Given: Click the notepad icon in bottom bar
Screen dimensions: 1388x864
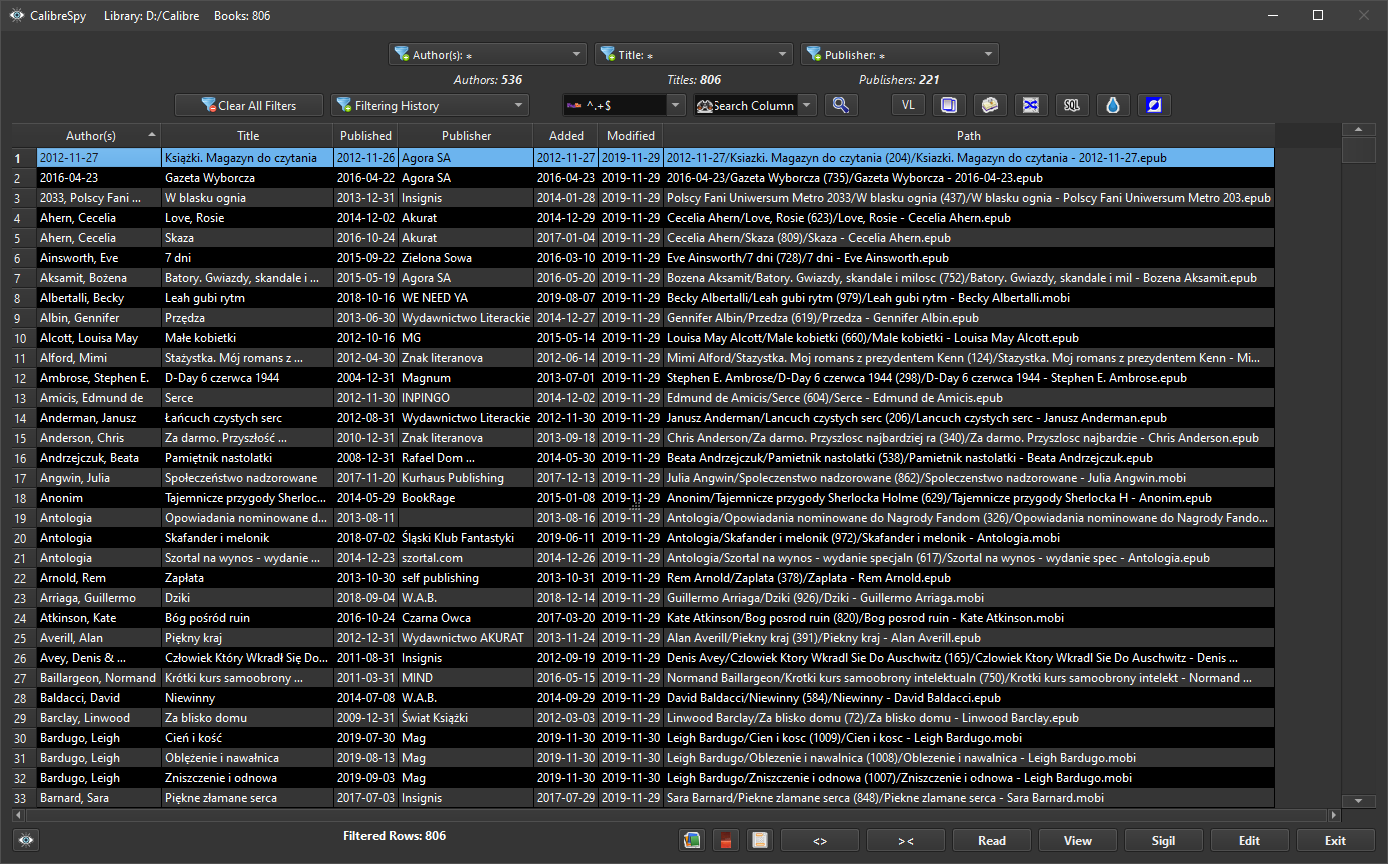Looking at the screenshot, I should (760, 841).
